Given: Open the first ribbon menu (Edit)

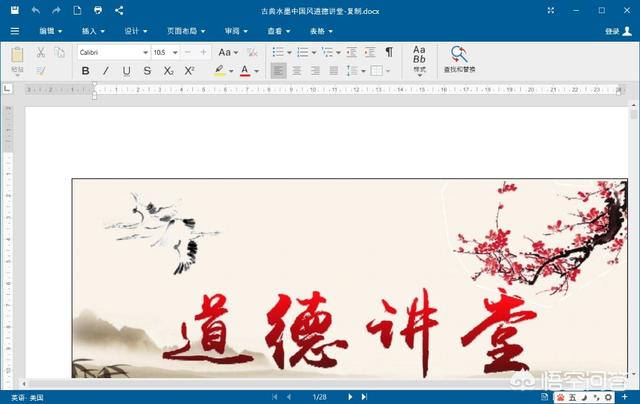Looking at the screenshot, I should [51, 31].
